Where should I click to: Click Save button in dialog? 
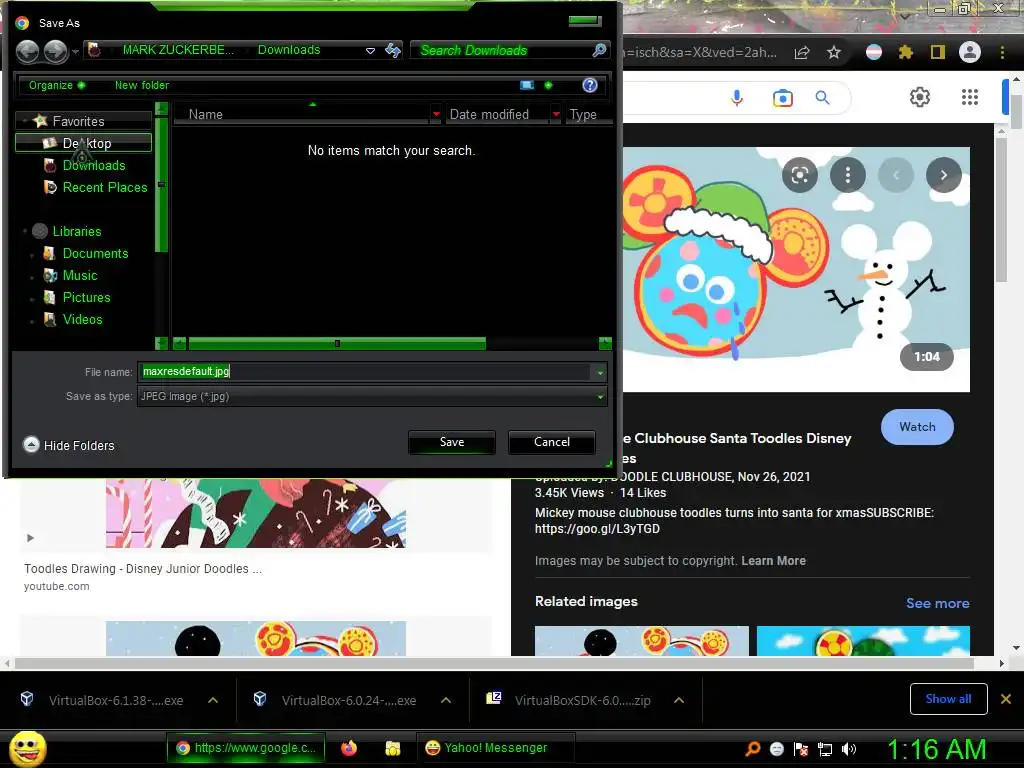tap(452, 442)
